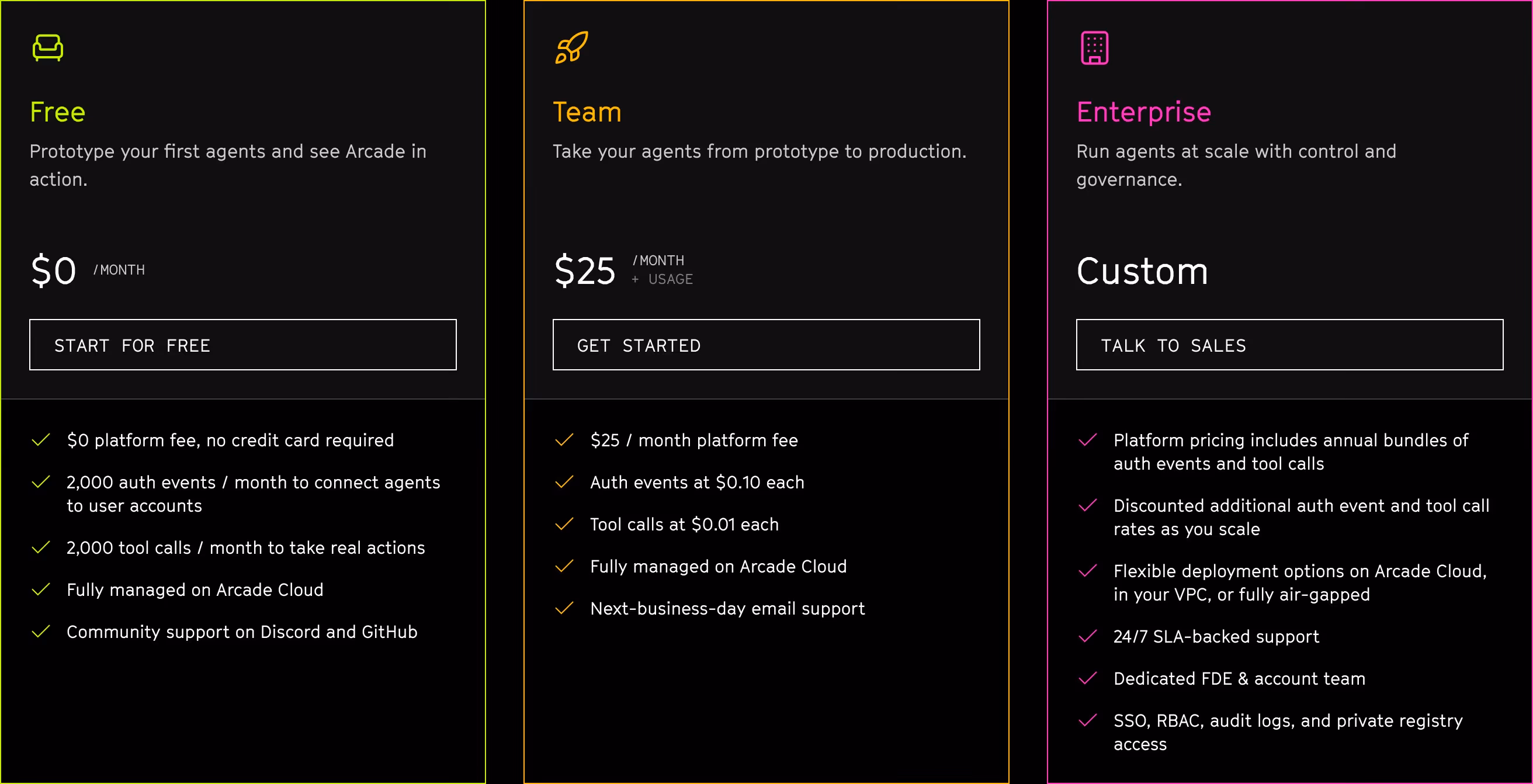Click the 'Free' plan heading
The width and height of the screenshot is (1533, 784).
point(58,112)
